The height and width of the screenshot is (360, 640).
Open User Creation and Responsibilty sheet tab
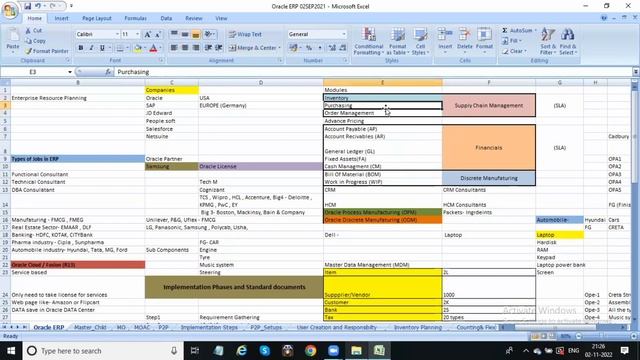click(x=336, y=327)
